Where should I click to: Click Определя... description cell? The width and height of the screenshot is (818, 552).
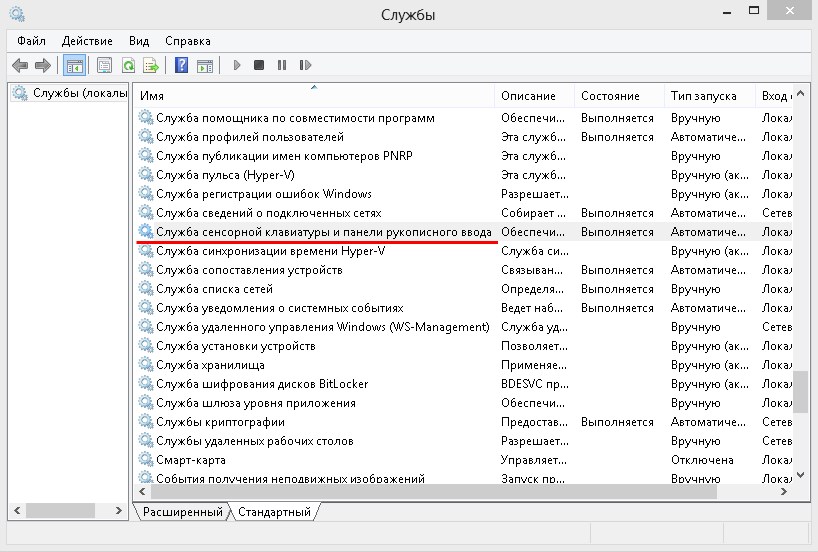(532, 289)
